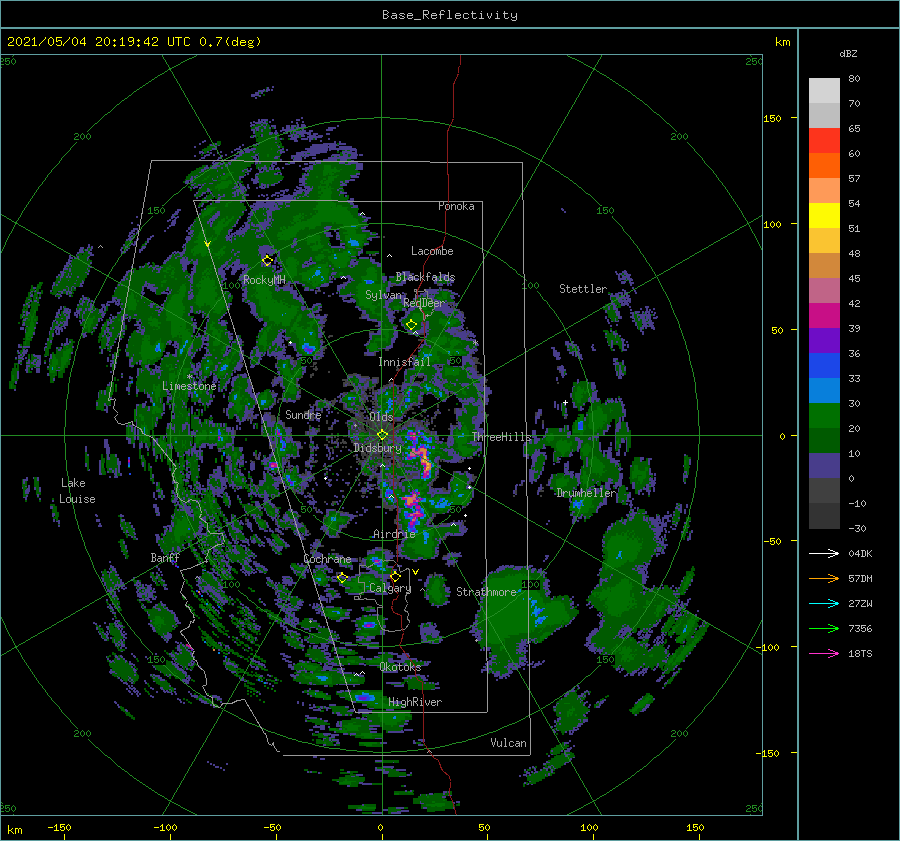Click the 80 dBZ legend value

854,79
